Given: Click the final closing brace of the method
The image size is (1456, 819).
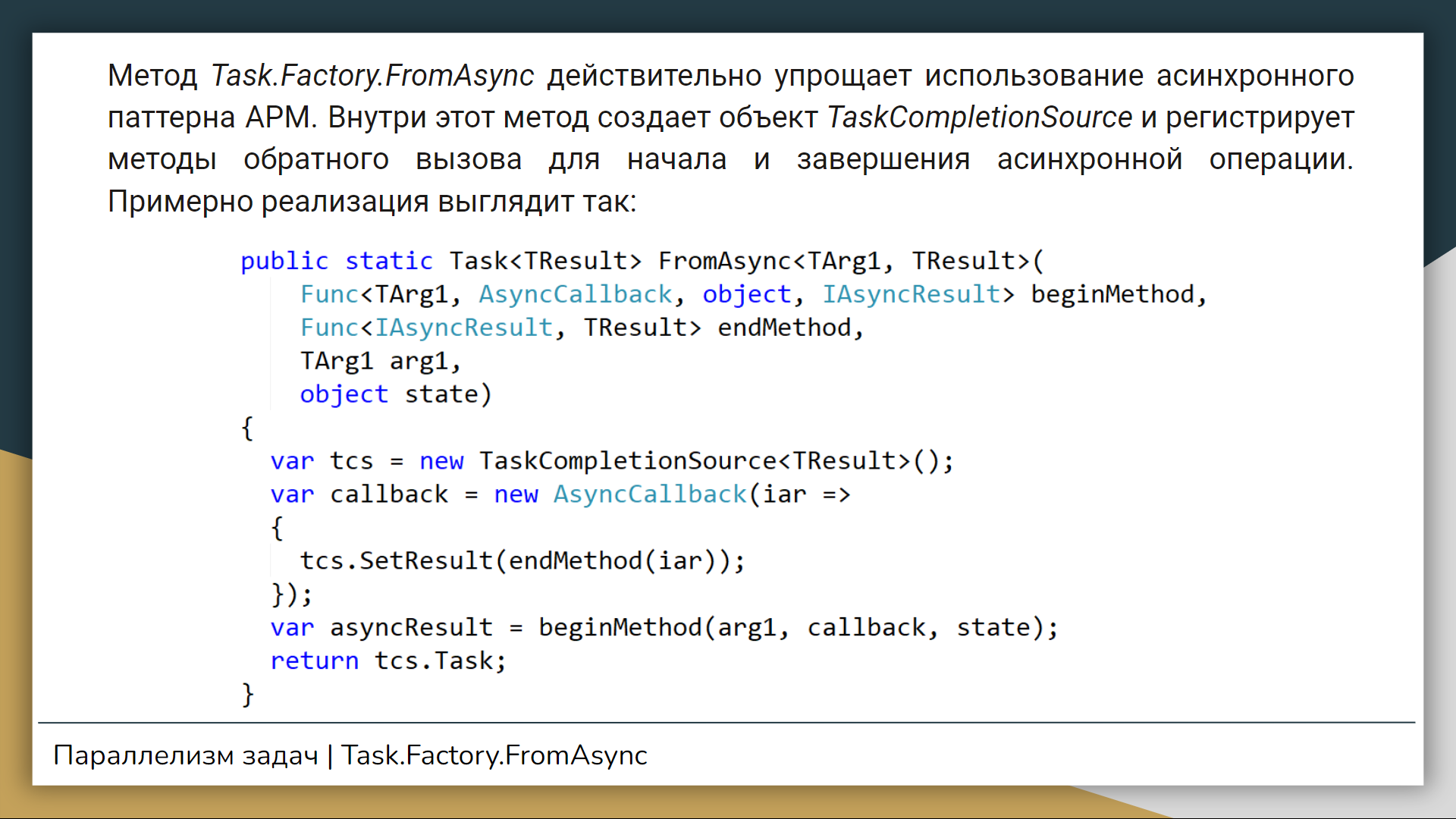Looking at the screenshot, I should [247, 694].
